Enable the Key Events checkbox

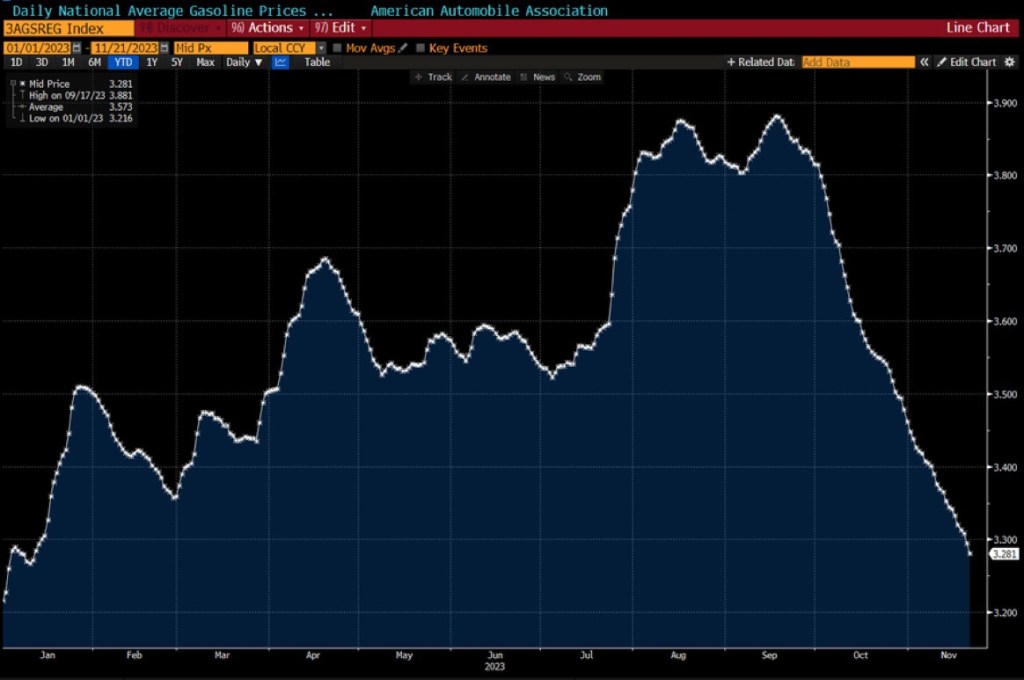(420, 48)
